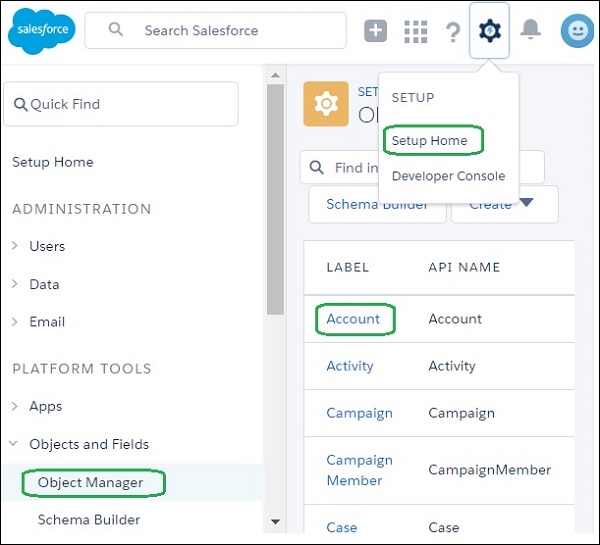The image size is (600, 545).
Task: Open the user profile avatar
Action: click(x=575, y=31)
